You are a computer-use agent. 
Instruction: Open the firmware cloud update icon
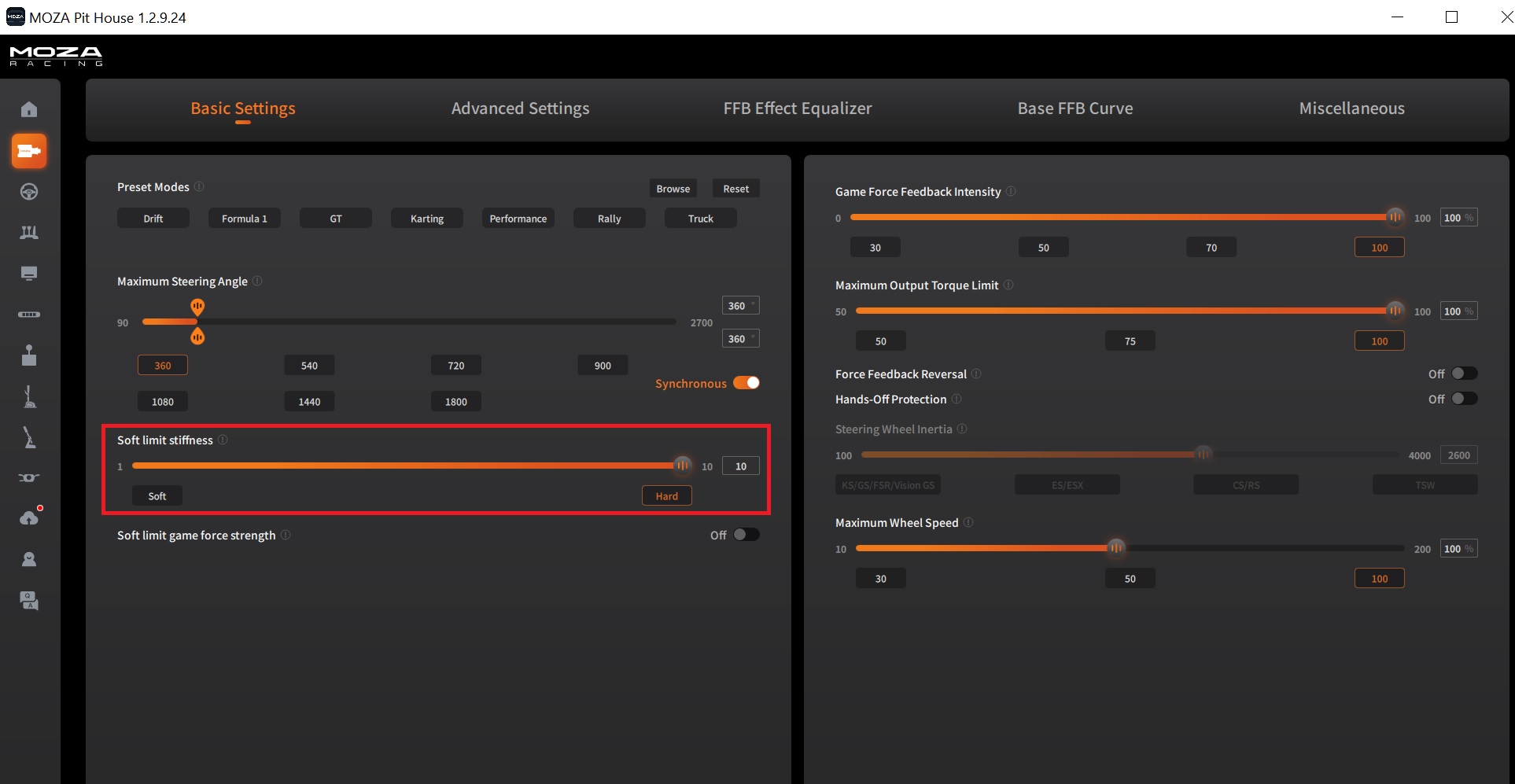pos(29,517)
